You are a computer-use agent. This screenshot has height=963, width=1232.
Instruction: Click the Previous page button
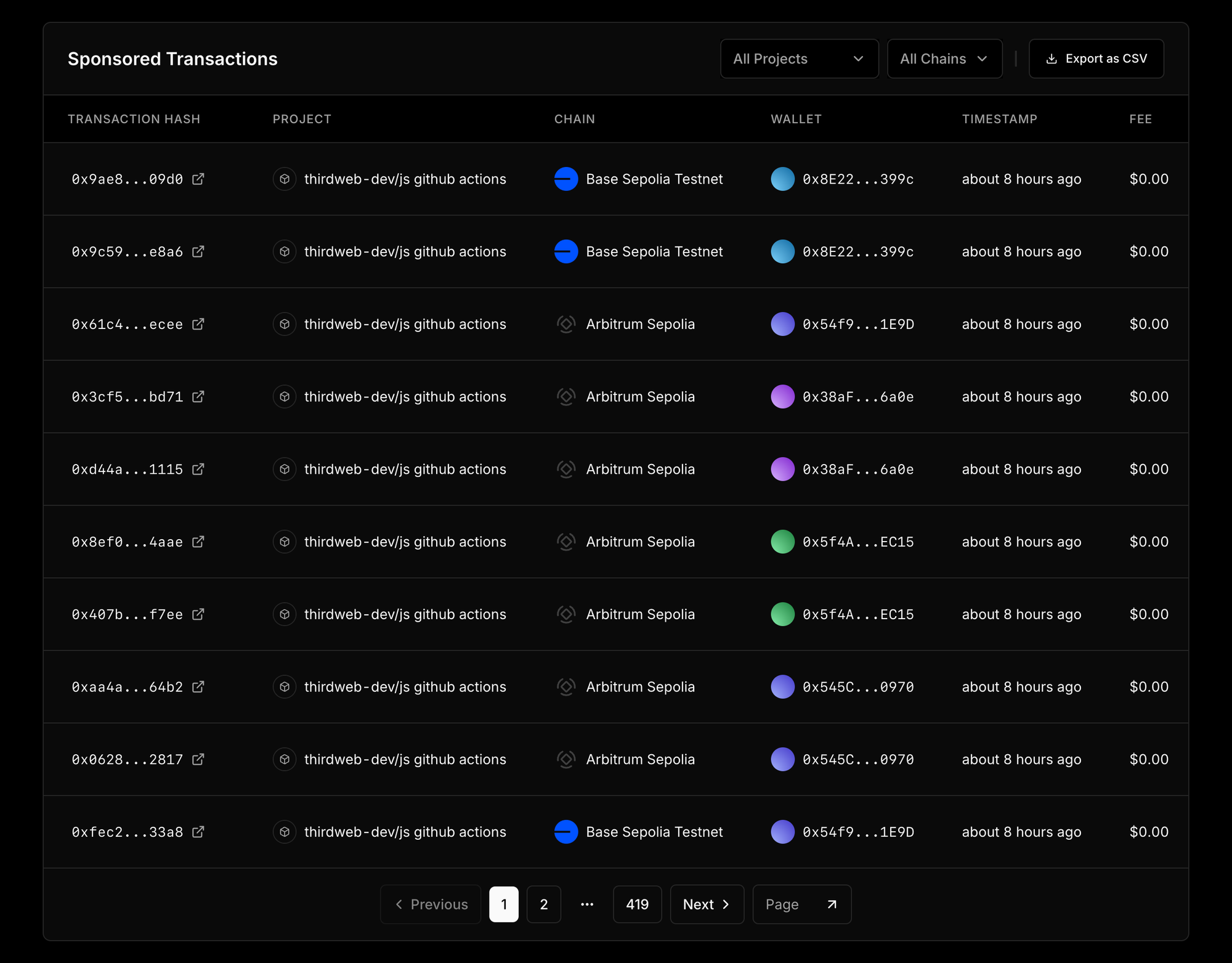coord(431,904)
